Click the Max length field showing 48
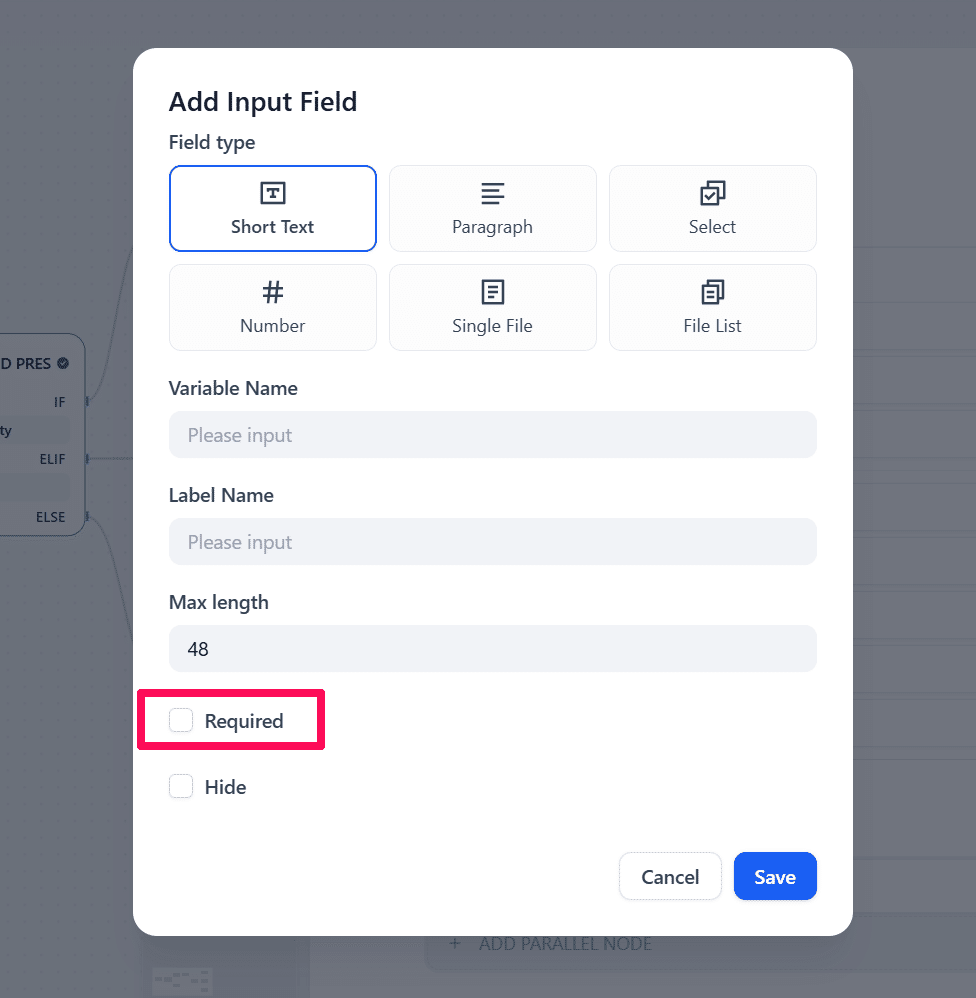This screenshot has width=976, height=998. 492,649
